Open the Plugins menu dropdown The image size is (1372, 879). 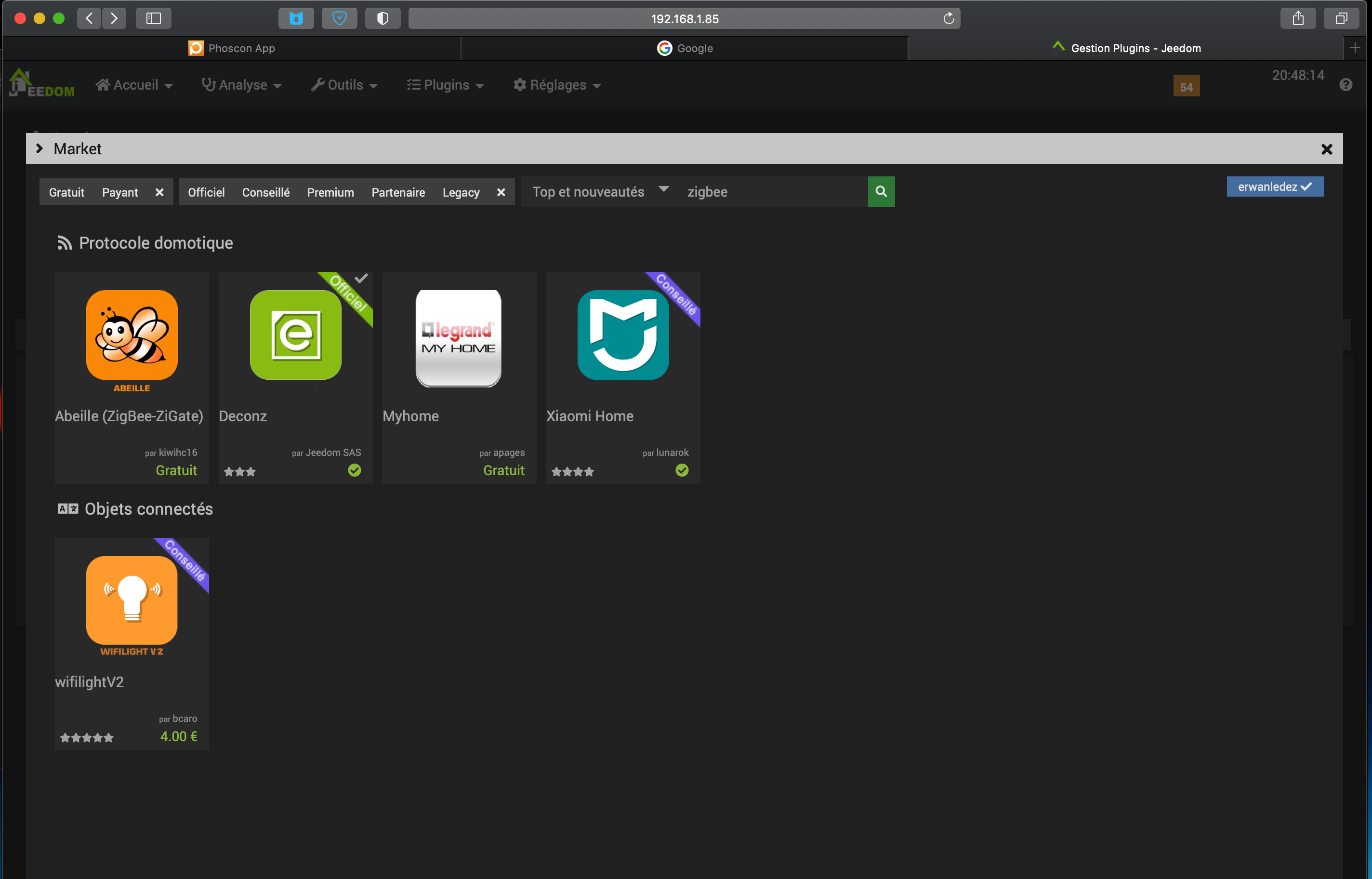446,85
